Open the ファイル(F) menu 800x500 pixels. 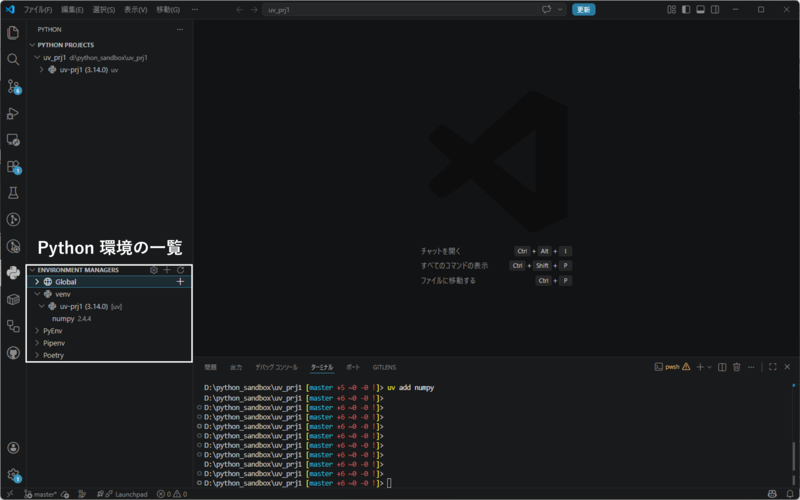pos(38,10)
